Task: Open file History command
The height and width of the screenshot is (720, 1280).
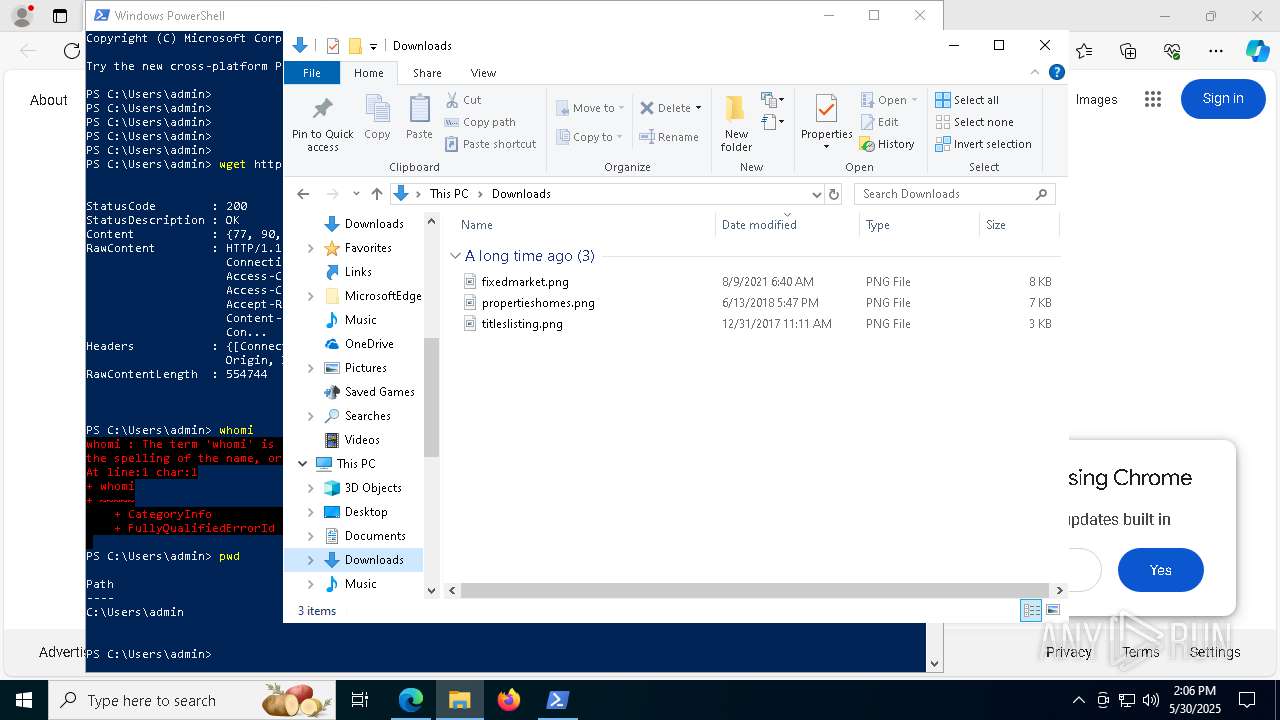Action: (x=887, y=144)
